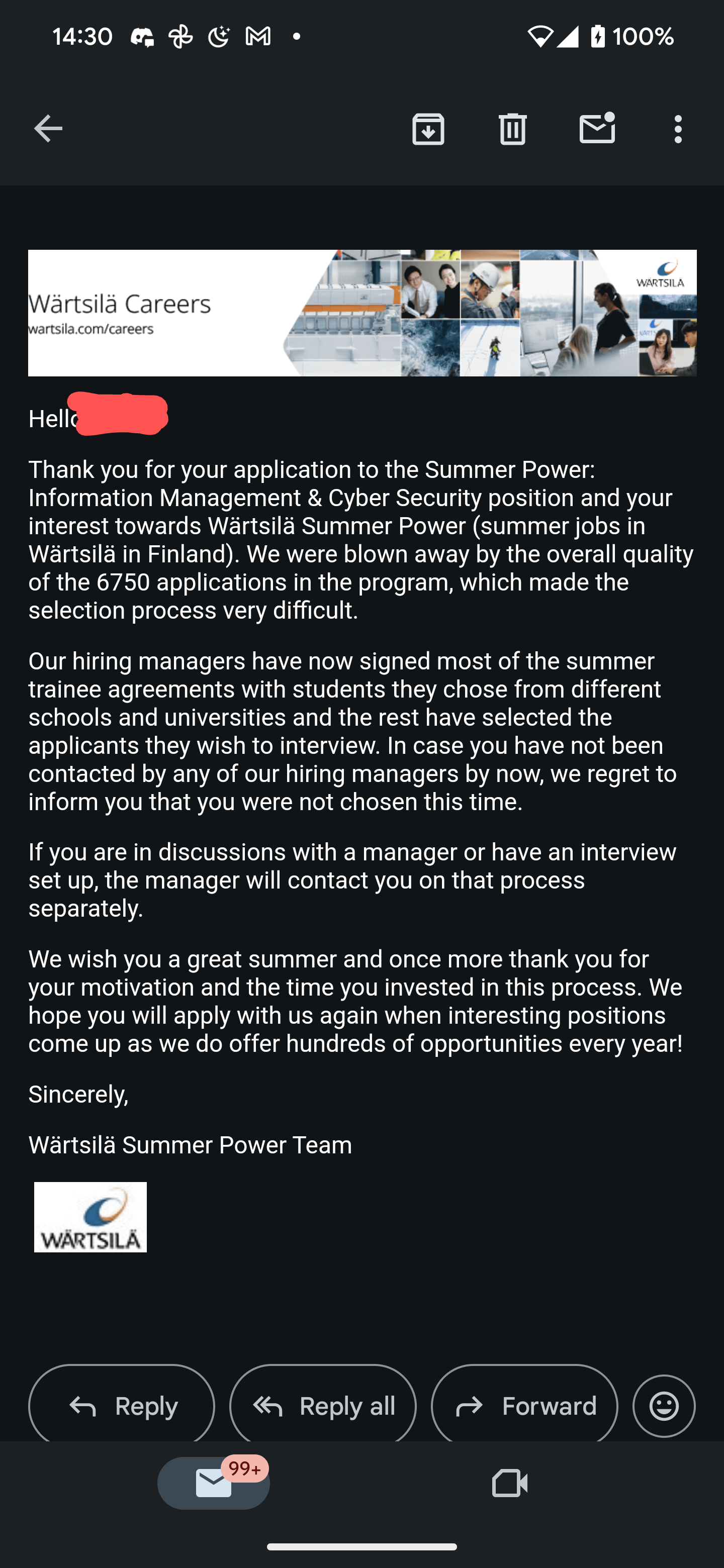Tap the Wärtsilä logo in the signature
The image size is (724, 1568).
[x=90, y=1217]
